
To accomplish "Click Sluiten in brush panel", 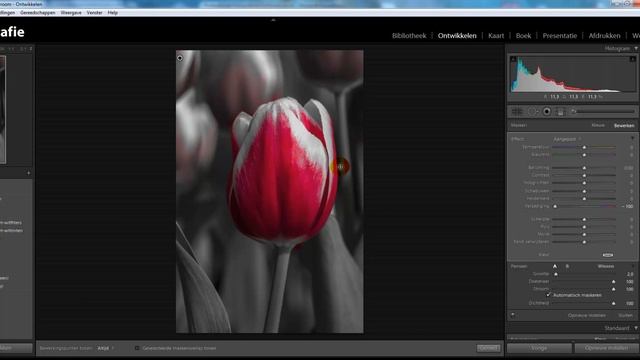I will 625,316.
